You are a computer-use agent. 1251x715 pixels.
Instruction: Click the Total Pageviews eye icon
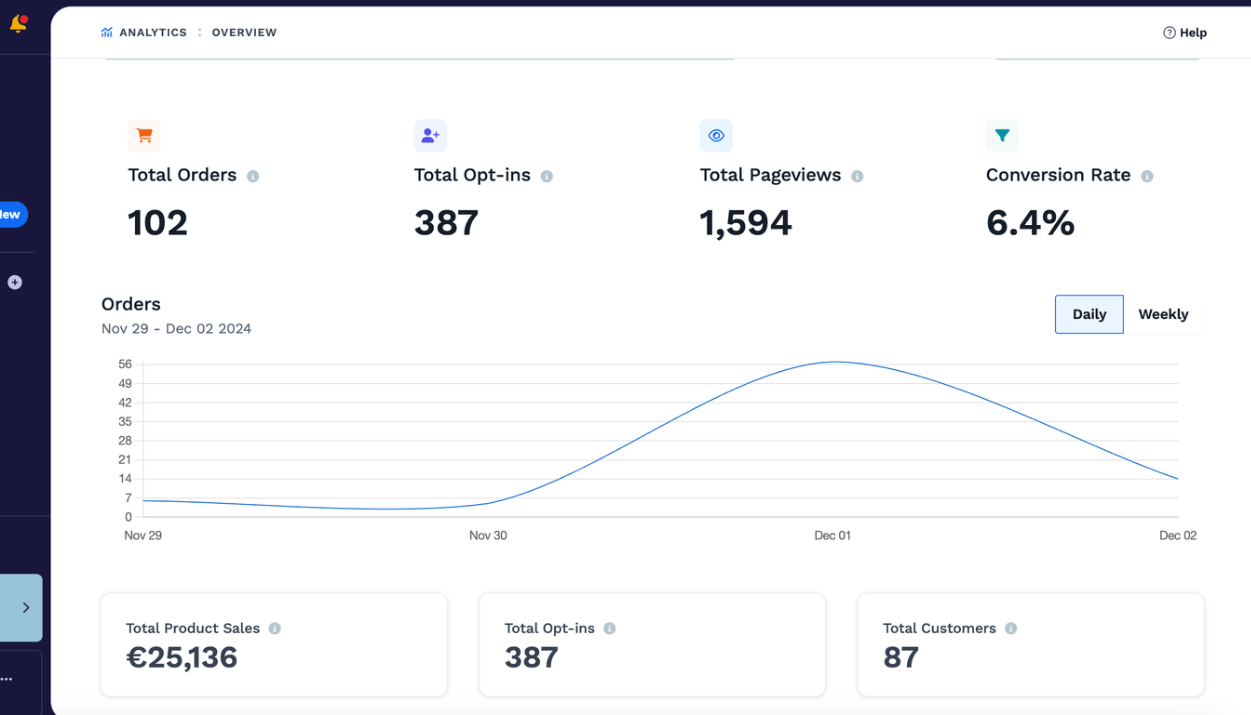tap(716, 135)
